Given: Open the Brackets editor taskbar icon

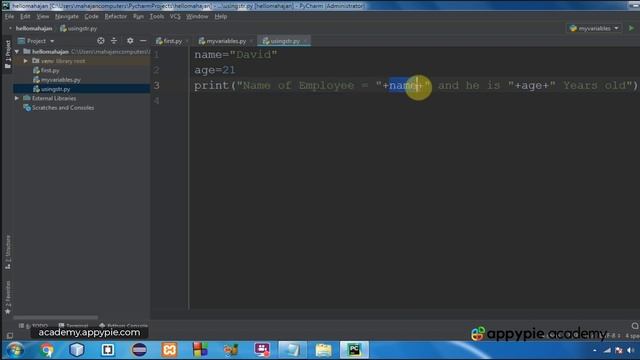Looking at the screenshot, I should click(x=108, y=350).
